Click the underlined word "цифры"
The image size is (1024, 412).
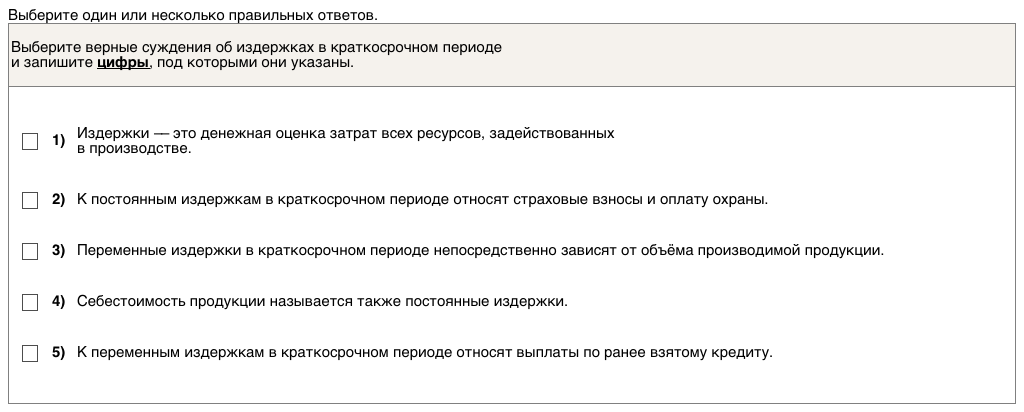(x=123, y=63)
